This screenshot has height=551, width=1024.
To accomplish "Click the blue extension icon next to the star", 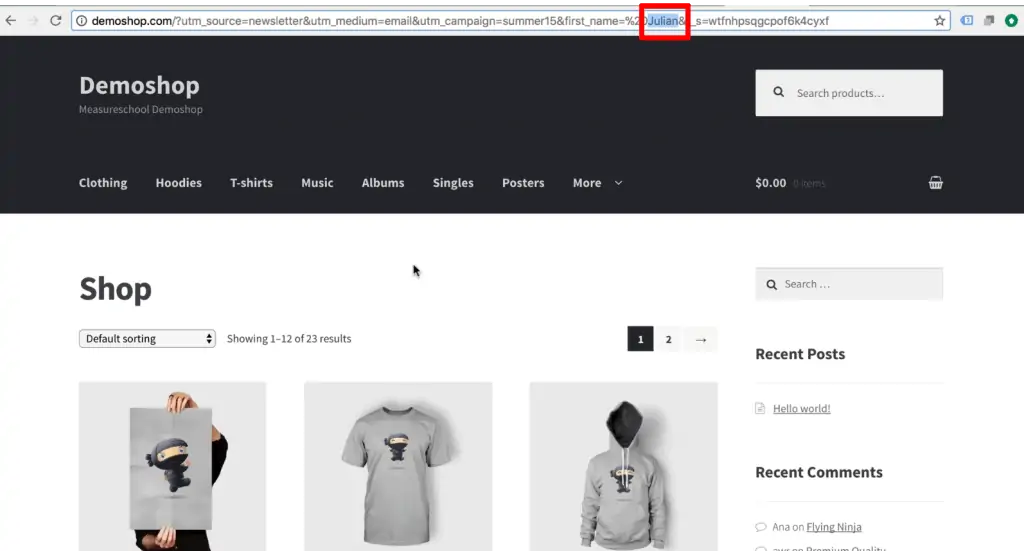I will pyautogui.click(x=967, y=21).
